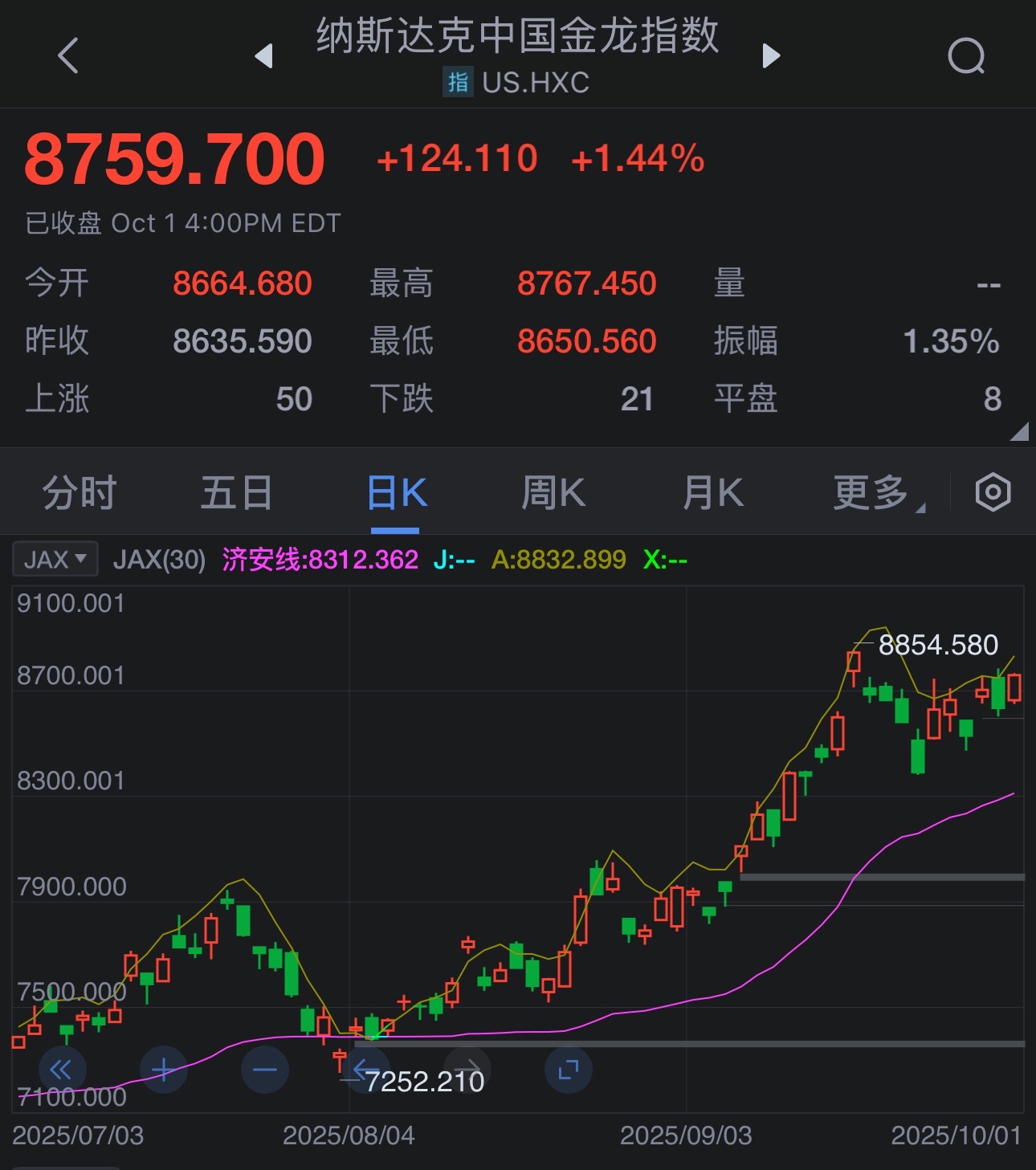The width and height of the screenshot is (1036, 1170).
Task: Tap the closing time text Oct 1 4:00PM EDT
Action: [x=226, y=223]
